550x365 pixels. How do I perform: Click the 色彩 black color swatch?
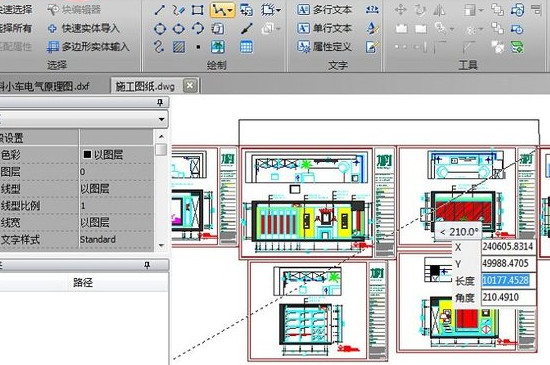[87, 154]
